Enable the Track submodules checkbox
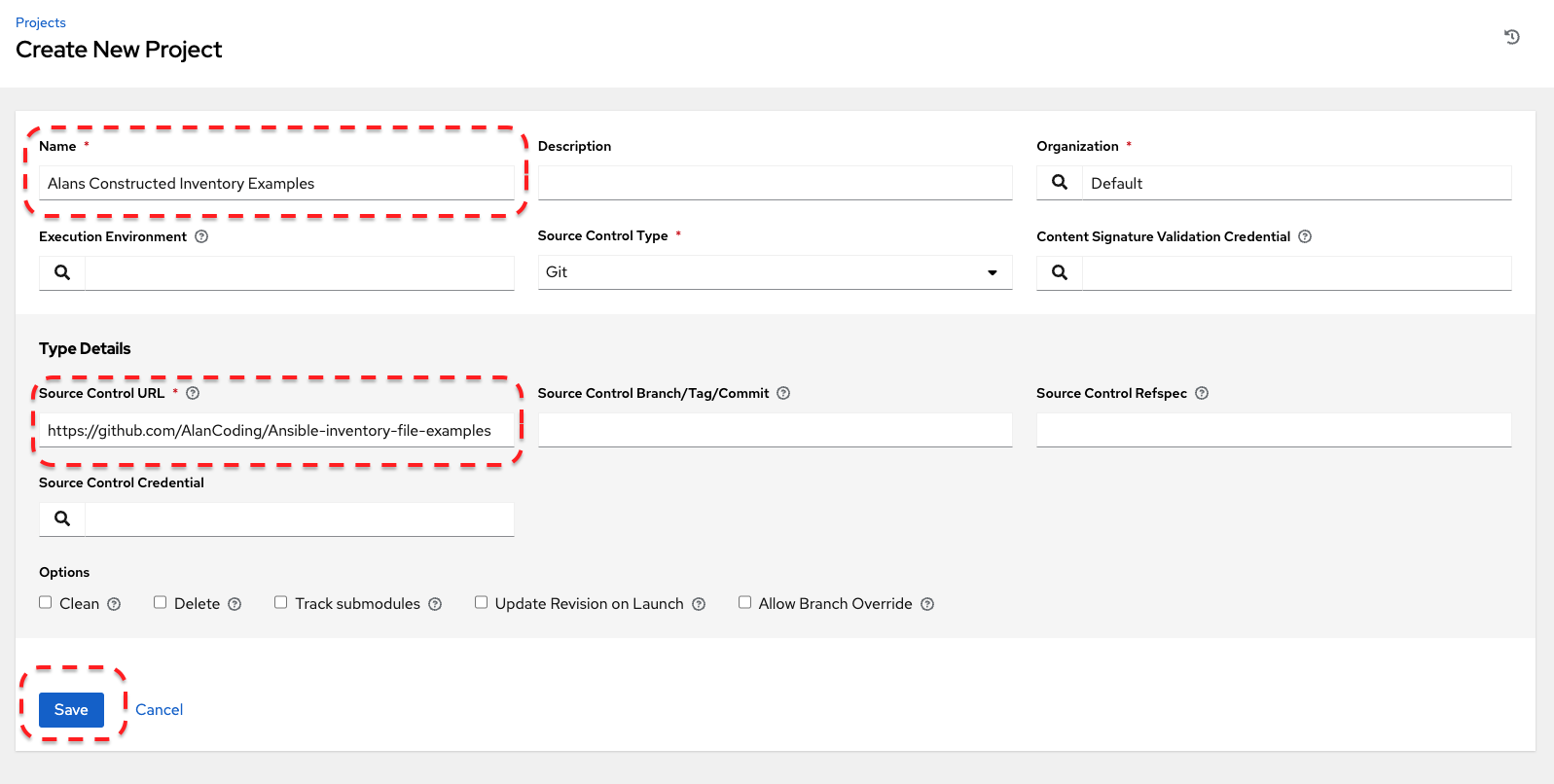Image resolution: width=1554 pixels, height=784 pixels. (281, 602)
